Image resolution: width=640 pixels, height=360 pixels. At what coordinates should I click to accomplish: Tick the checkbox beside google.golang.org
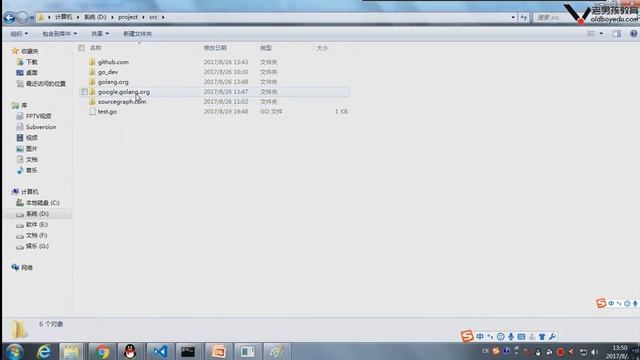[84, 92]
